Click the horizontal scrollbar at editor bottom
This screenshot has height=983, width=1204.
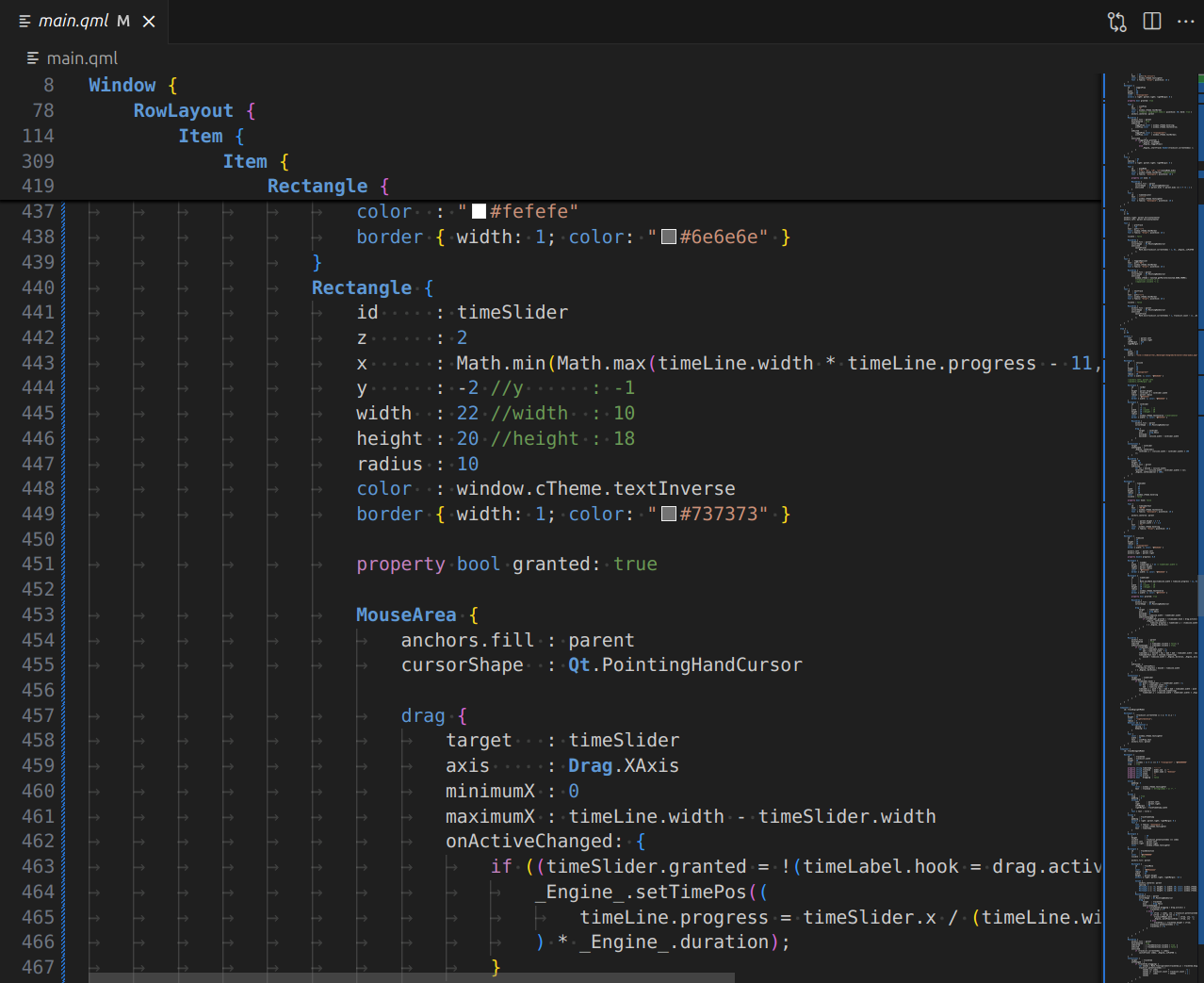(411, 977)
